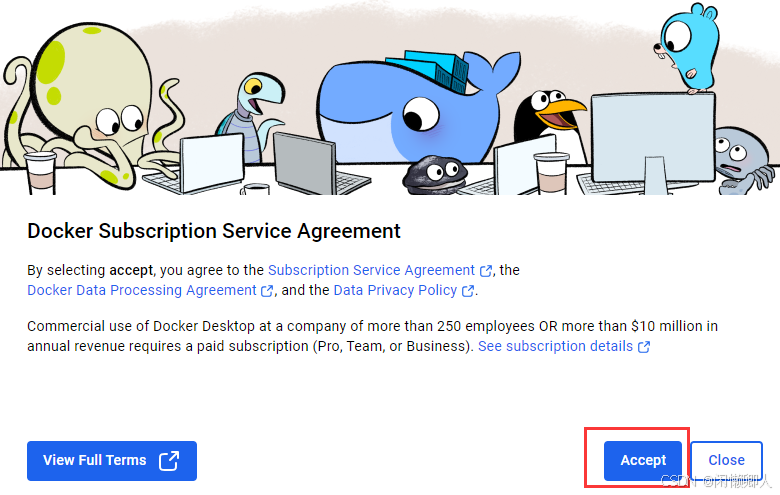
Task: Open the Subscription Service Agreement link
Action: pyautogui.click(x=371, y=270)
